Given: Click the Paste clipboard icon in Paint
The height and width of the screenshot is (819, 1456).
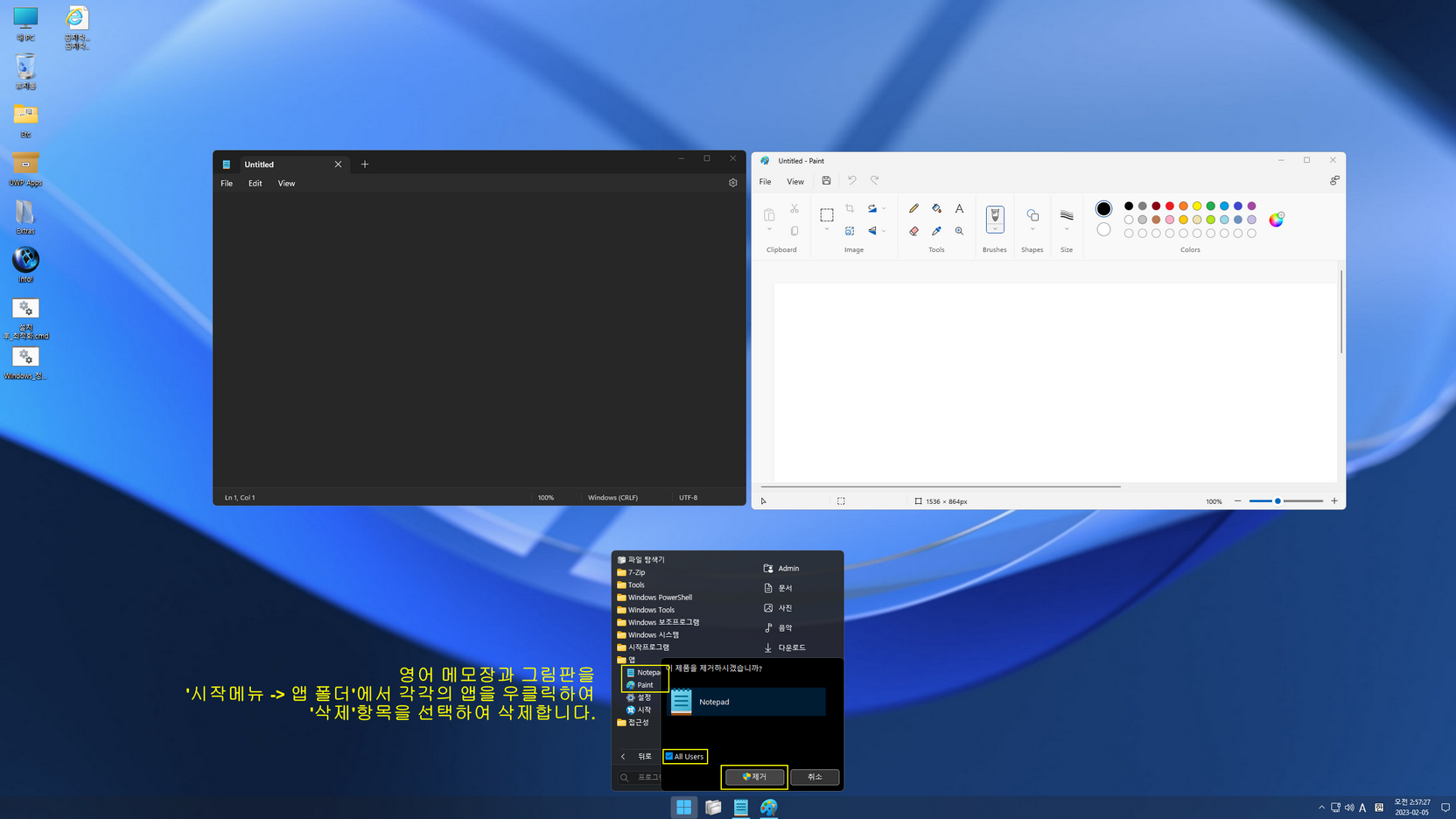Looking at the screenshot, I should (769, 214).
